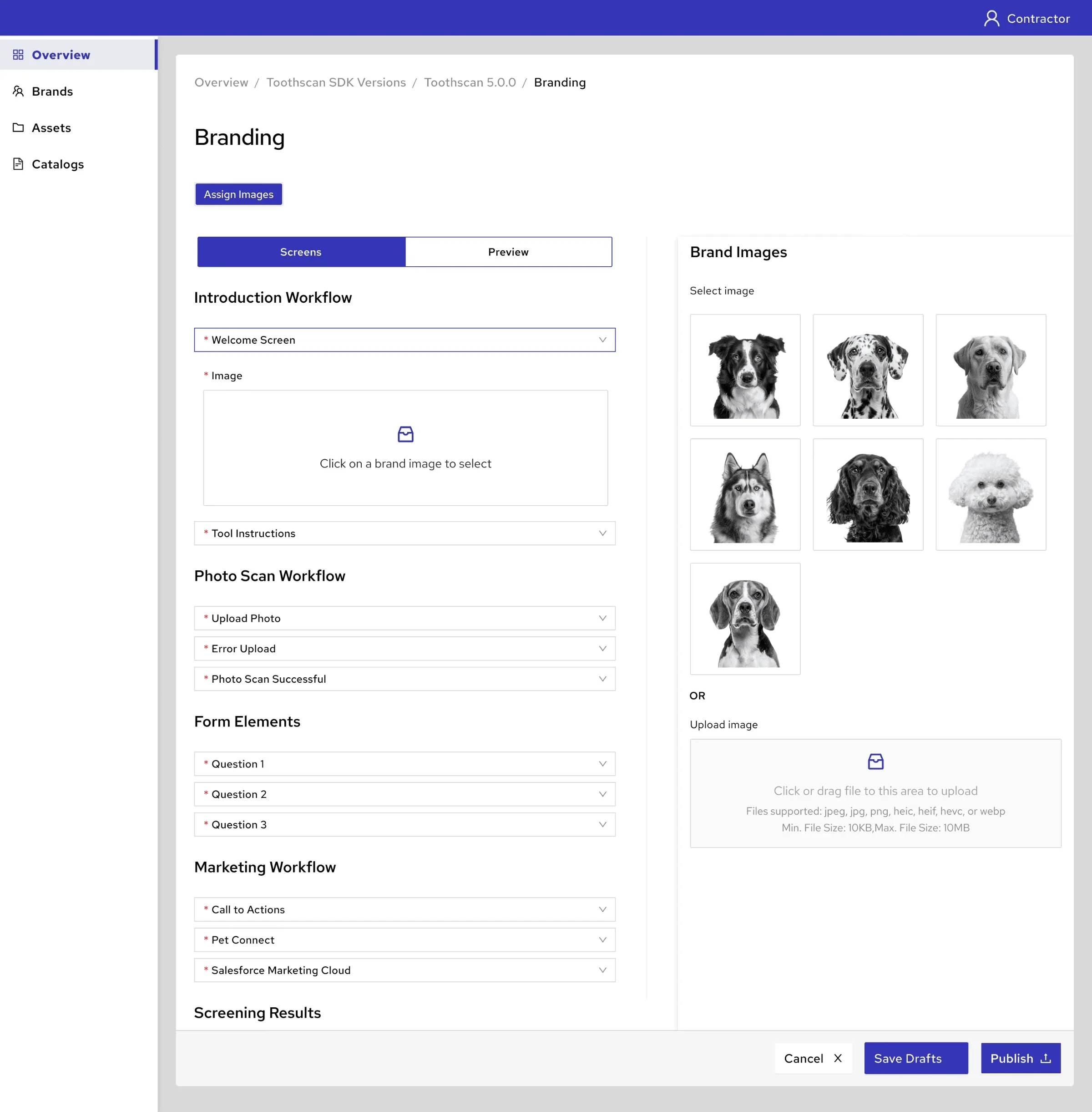Click the drag file upload area
The width and height of the screenshot is (1092, 1112).
[x=875, y=793]
